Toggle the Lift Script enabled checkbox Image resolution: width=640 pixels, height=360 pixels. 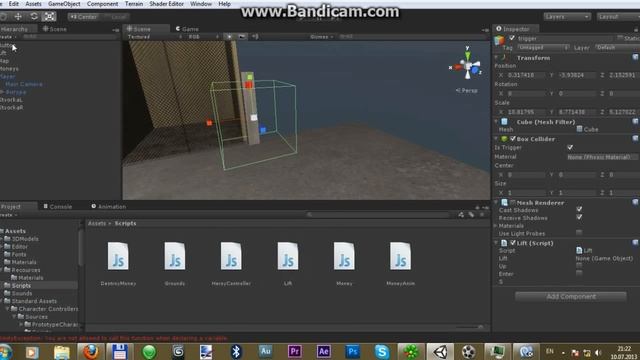(513, 243)
